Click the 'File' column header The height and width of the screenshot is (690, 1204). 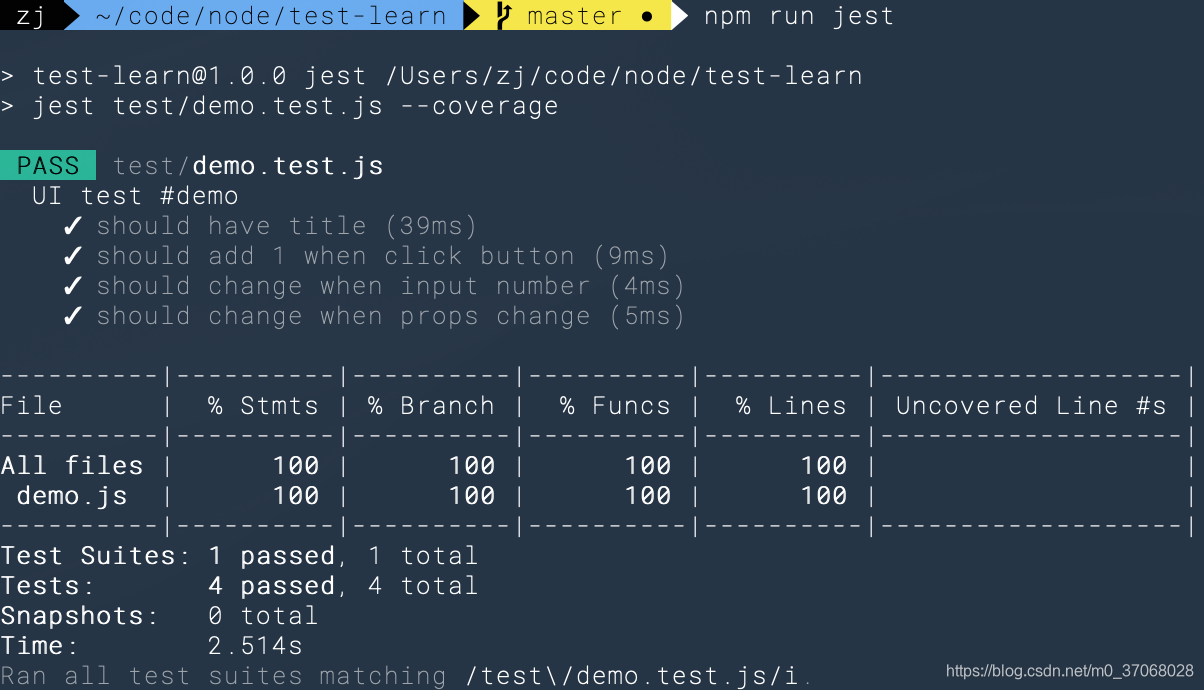coord(31,406)
